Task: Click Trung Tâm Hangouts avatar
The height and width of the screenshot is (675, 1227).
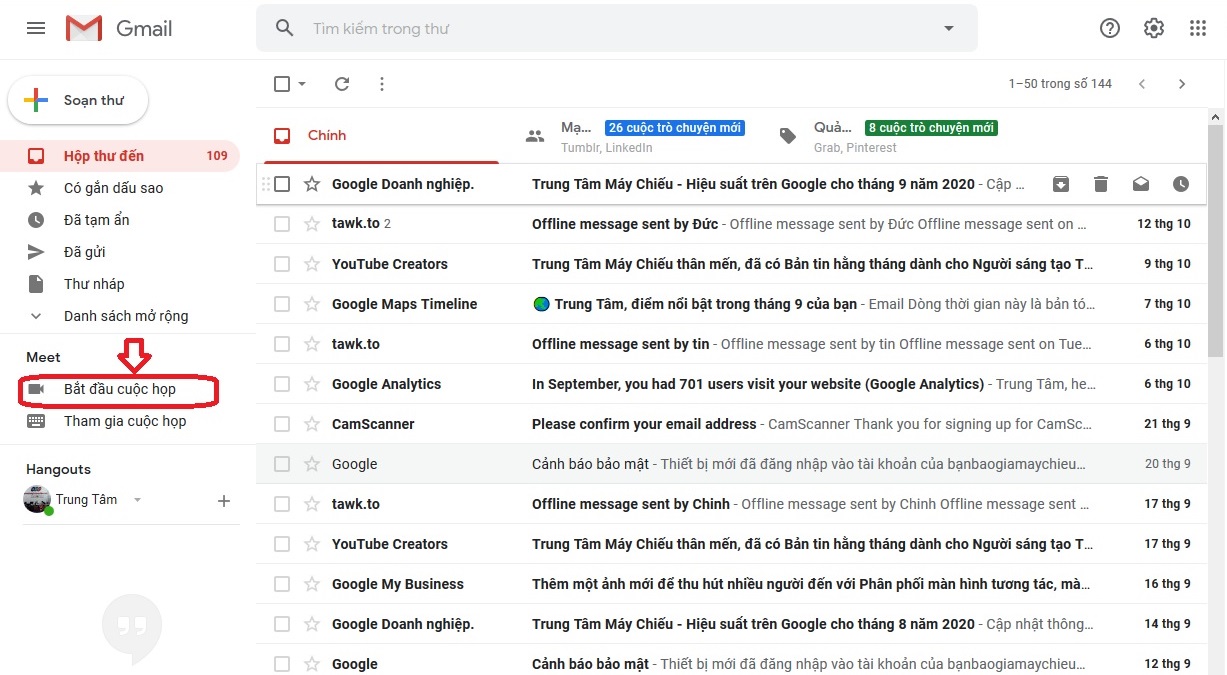Action: tap(37, 500)
